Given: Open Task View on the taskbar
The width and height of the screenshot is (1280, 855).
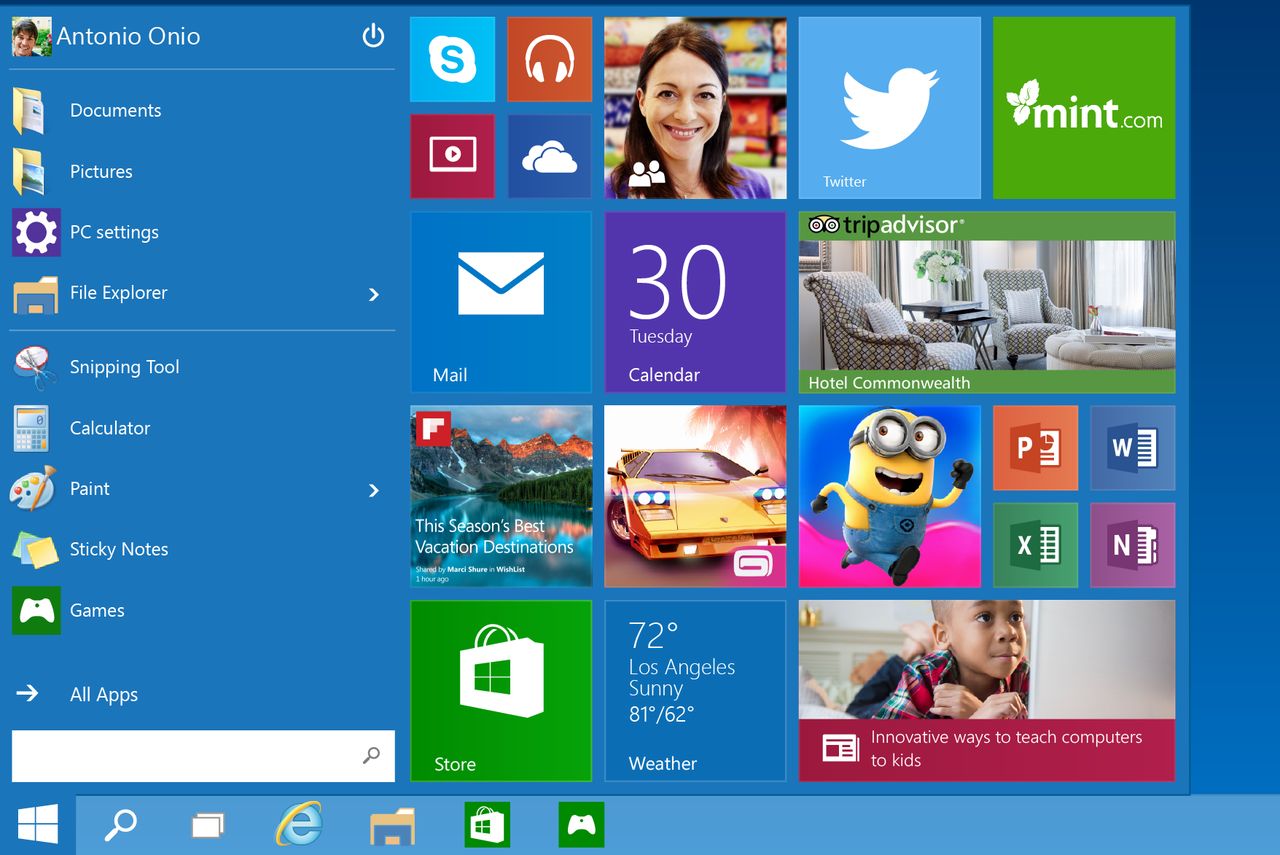Looking at the screenshot, I should pos(207,825).
